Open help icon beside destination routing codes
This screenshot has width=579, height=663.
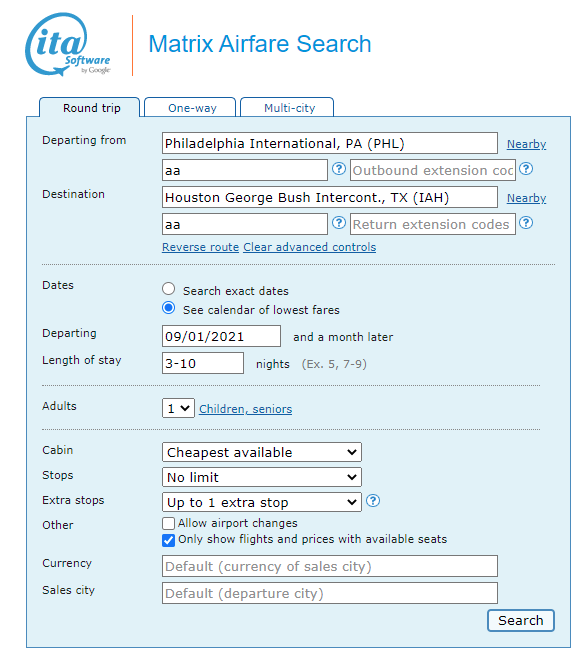coord(338,223)
